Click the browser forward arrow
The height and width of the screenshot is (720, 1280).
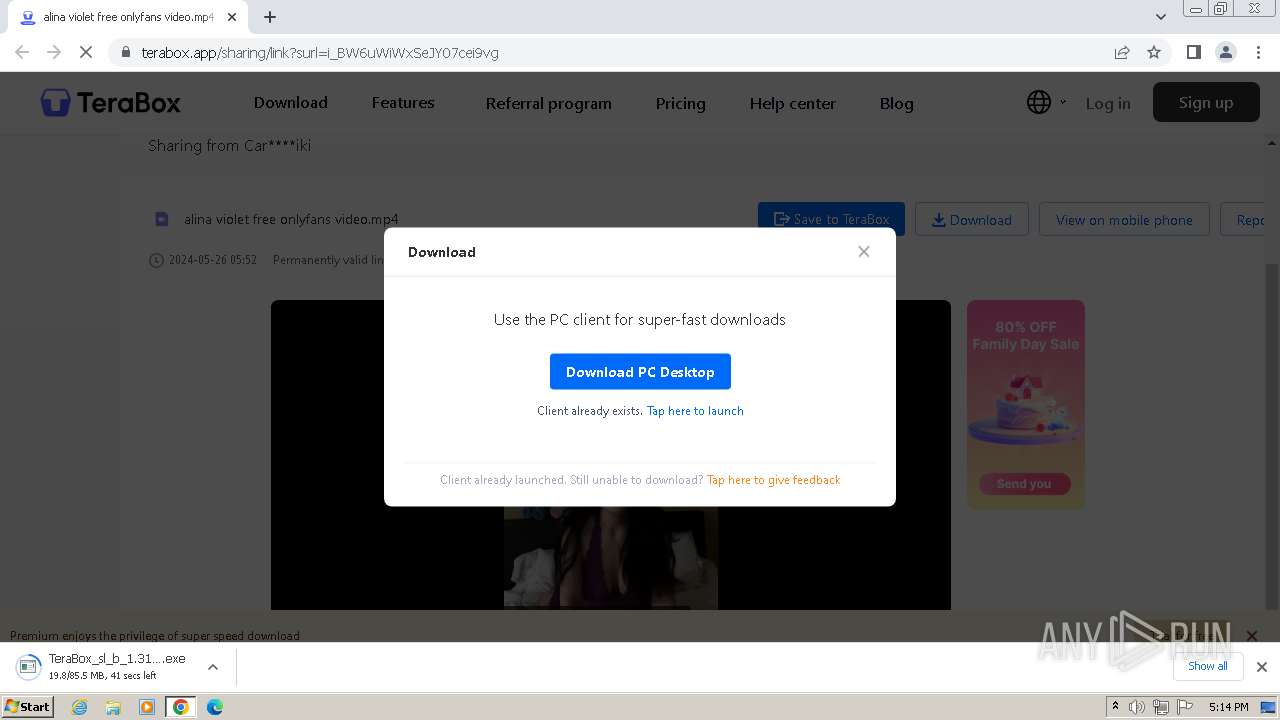click(54, 52)
